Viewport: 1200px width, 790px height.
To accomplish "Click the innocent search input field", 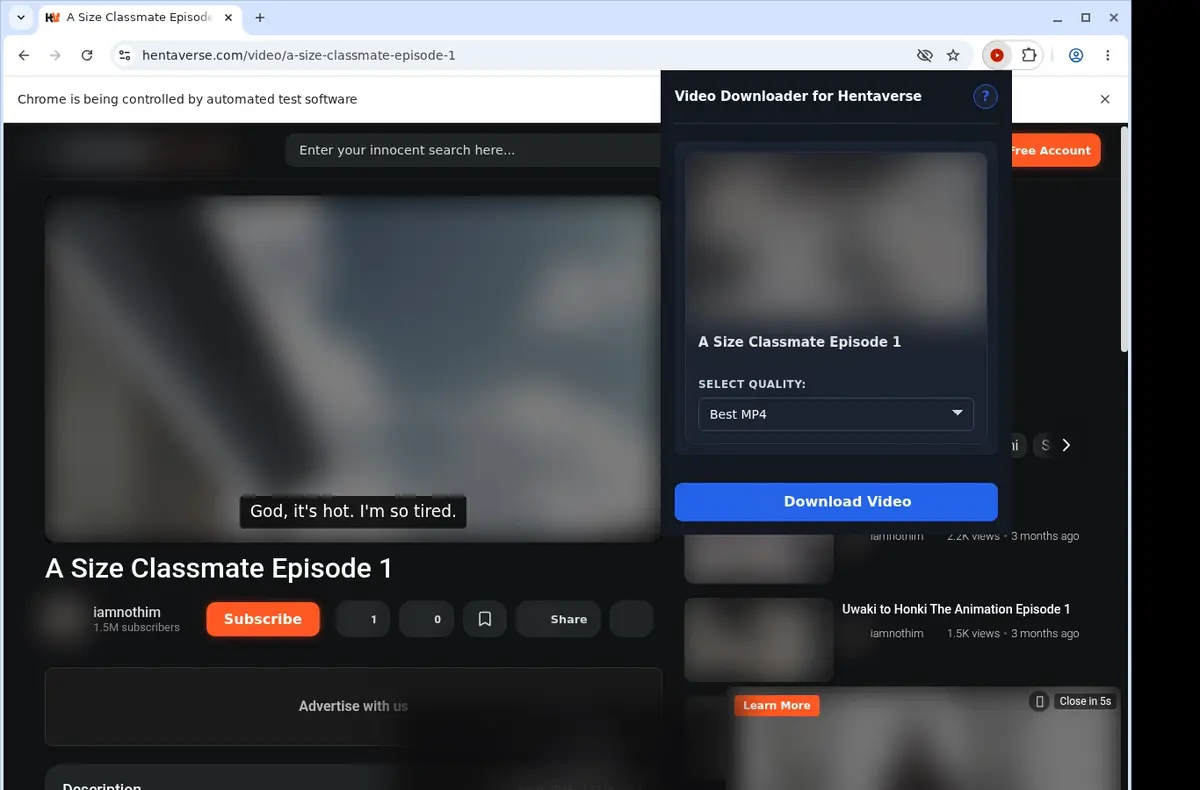I will (x=473, y=150).
